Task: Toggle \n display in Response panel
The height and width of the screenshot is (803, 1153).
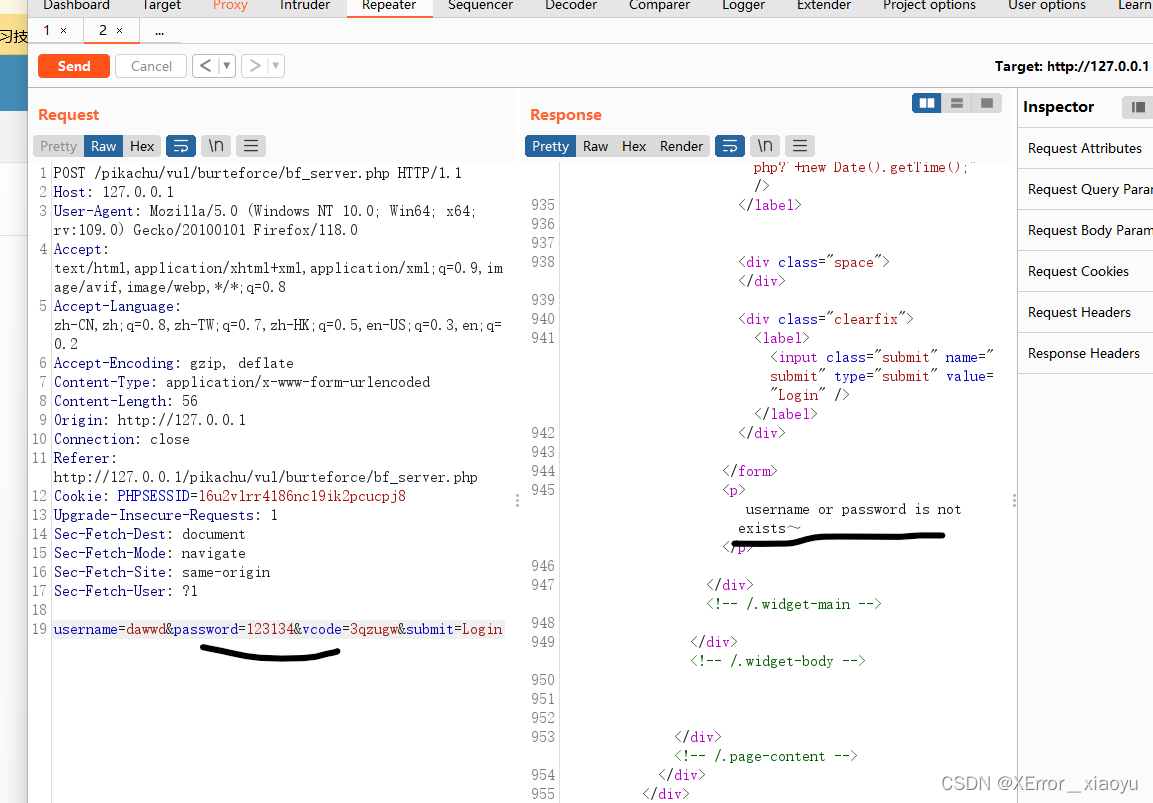Action: [x=765, y=146]
